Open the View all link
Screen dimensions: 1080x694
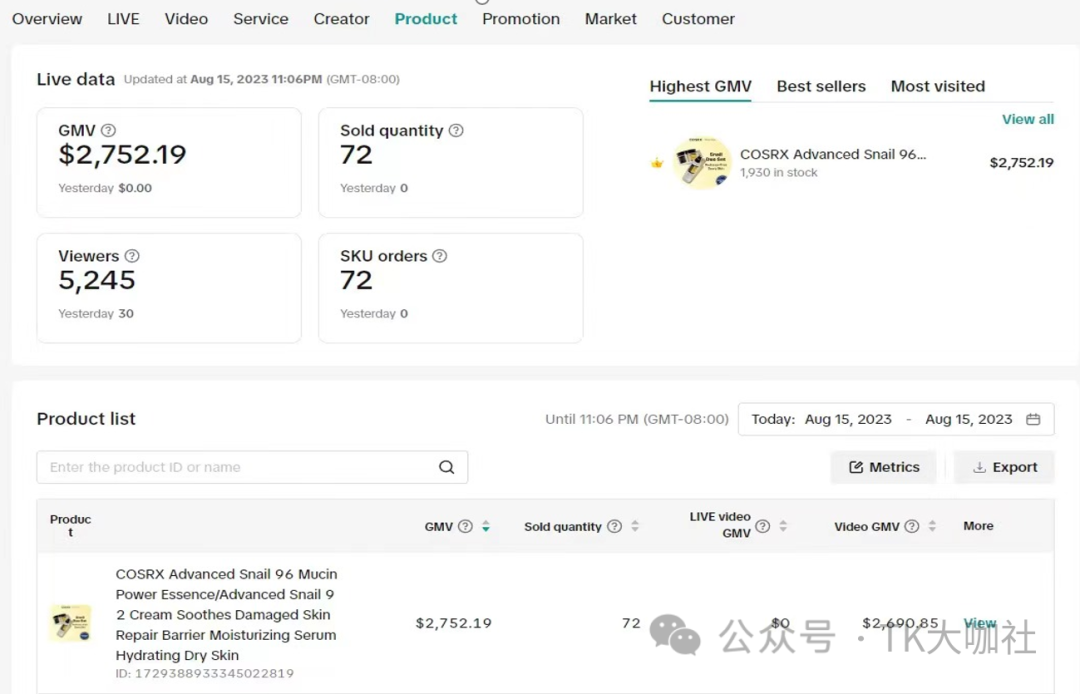(x=1027, y=119)
